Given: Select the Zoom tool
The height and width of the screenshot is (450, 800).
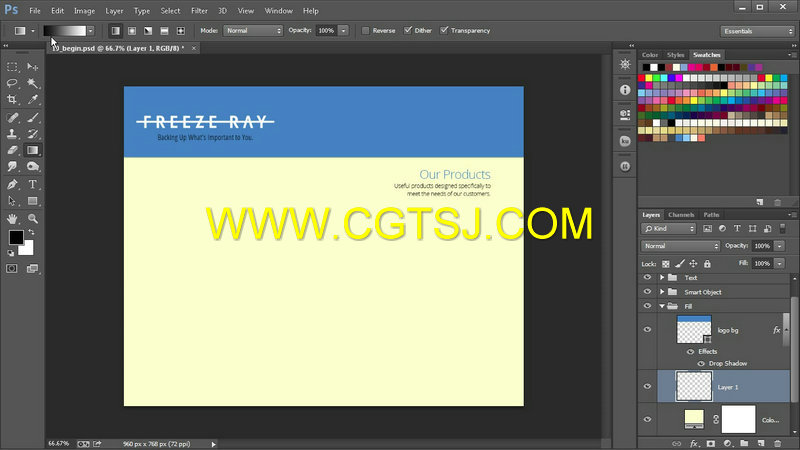Looking at the screenshot, I should pos(33,218).
